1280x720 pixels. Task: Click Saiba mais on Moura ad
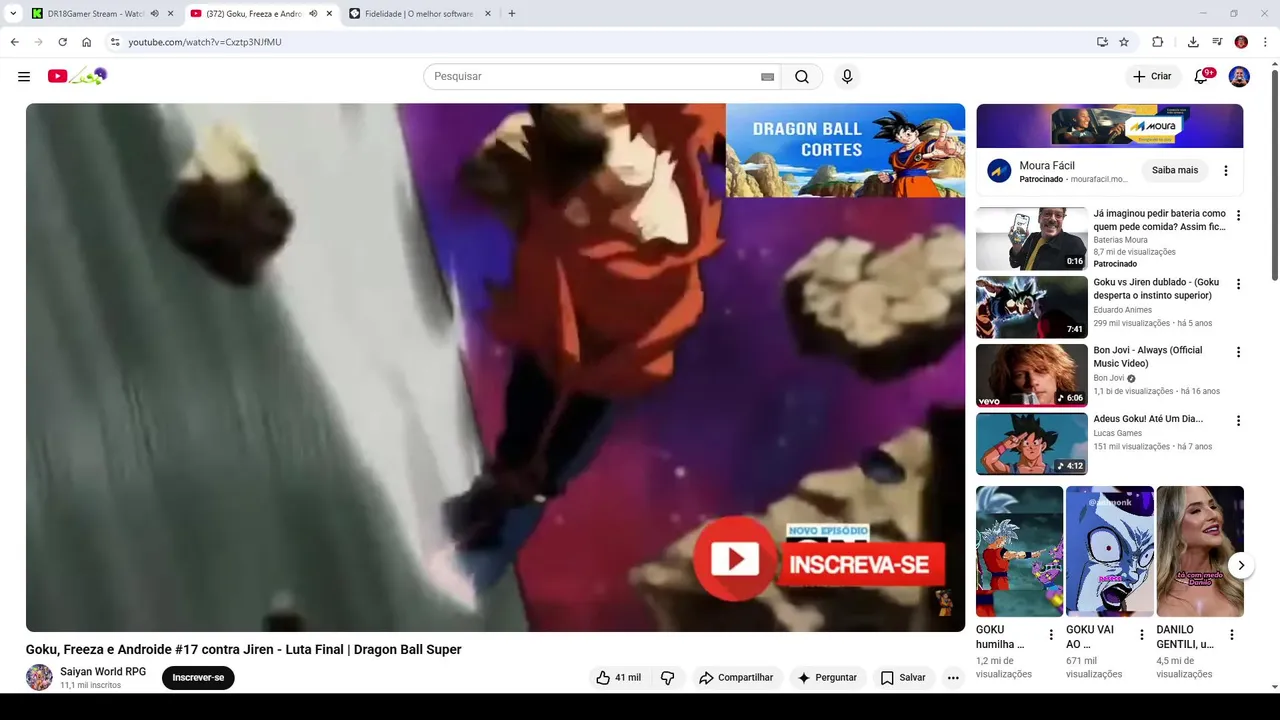click(1175, 170)
